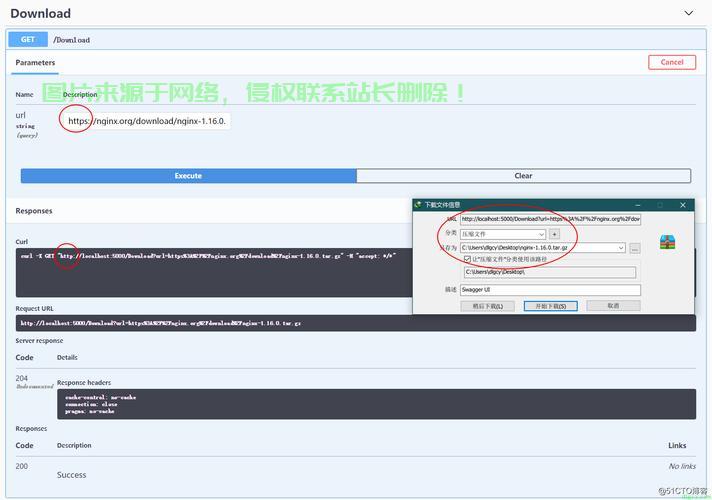Click the localhost URL field in dialog

(550, 219)
